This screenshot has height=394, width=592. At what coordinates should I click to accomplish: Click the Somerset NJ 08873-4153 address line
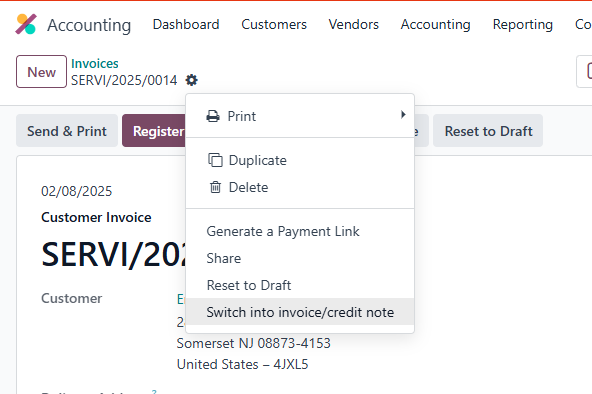pyautogui.click(x=253, y=343)
